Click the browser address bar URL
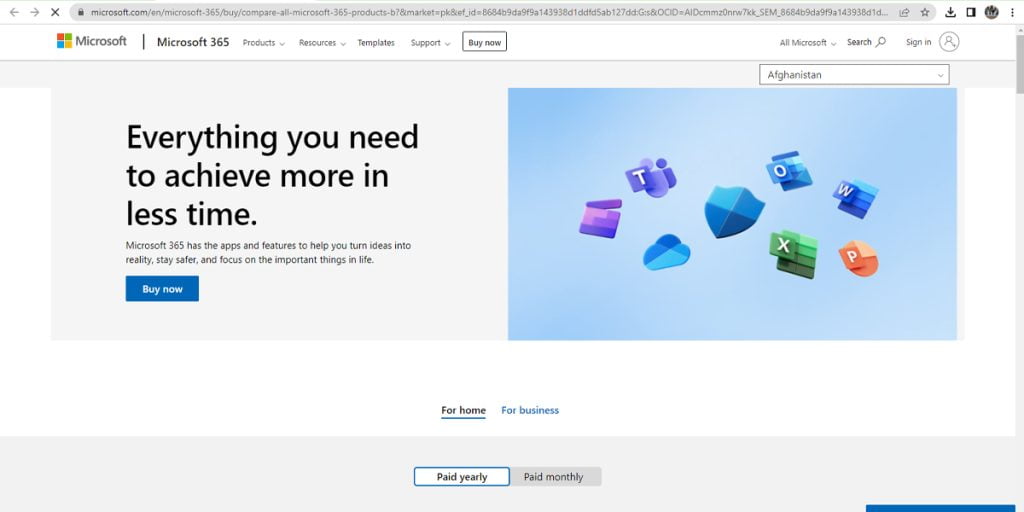Viewport: 1024px width, 512px height. 490,12
